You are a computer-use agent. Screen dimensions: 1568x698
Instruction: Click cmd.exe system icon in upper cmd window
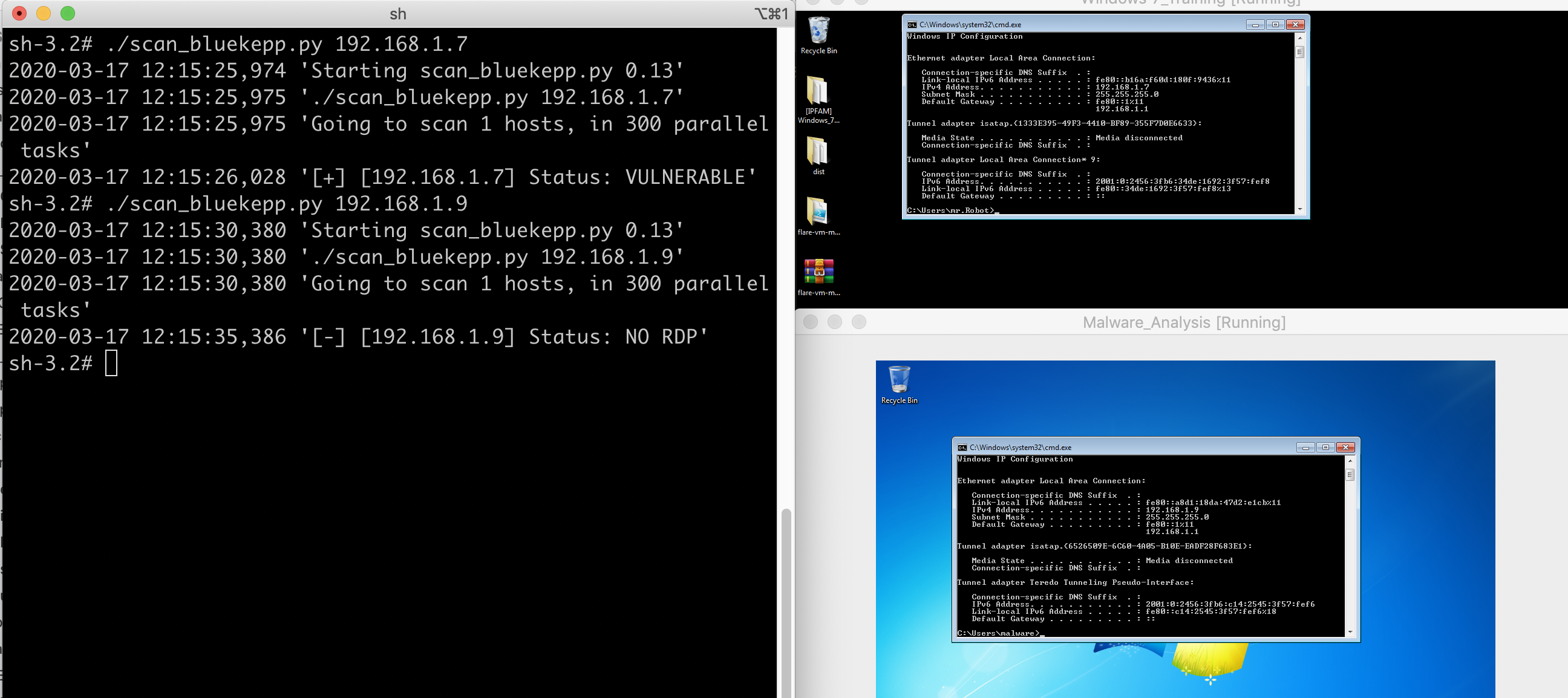pos(912,25)
